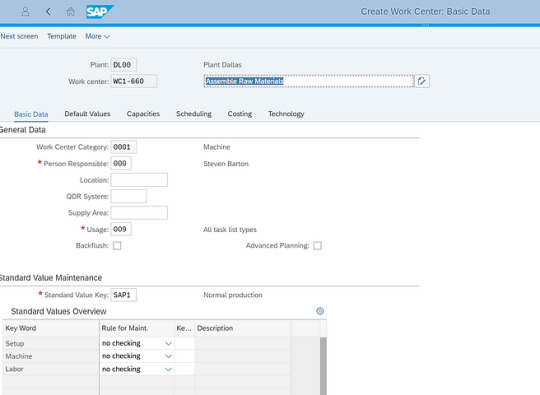
Task: Click the SAP logo
Action: tap(99, 12)
